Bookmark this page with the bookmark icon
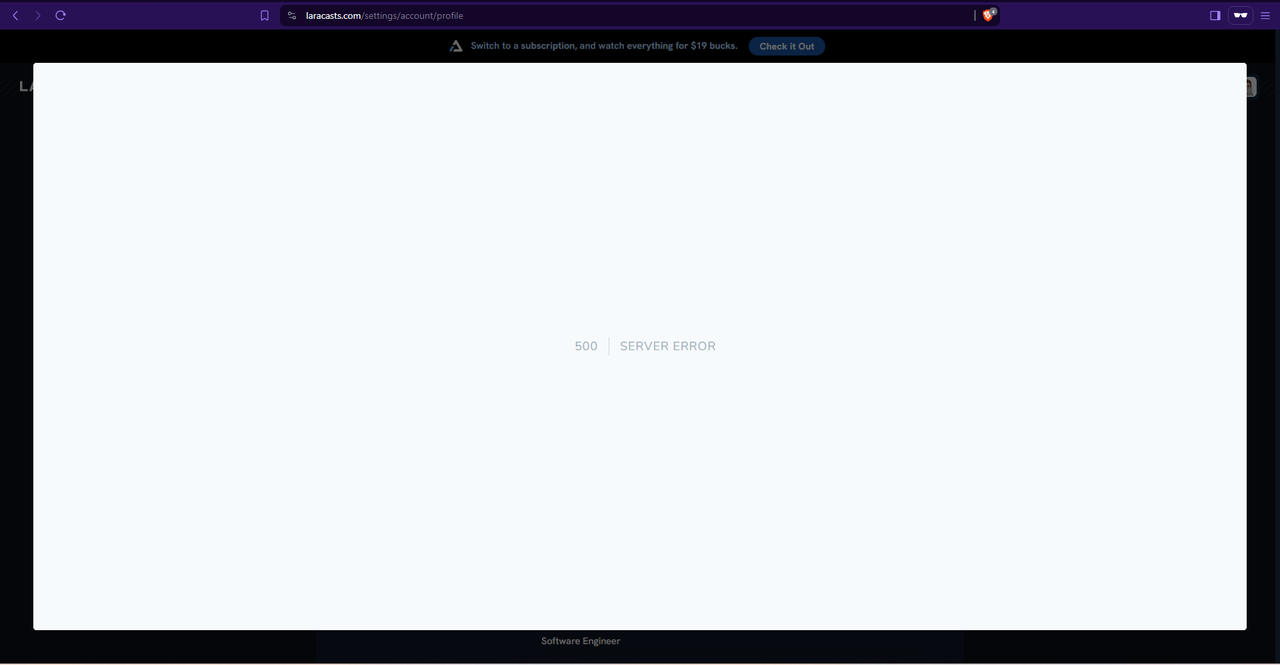The height and width of the screenshot is (665, 1280). 264,15
